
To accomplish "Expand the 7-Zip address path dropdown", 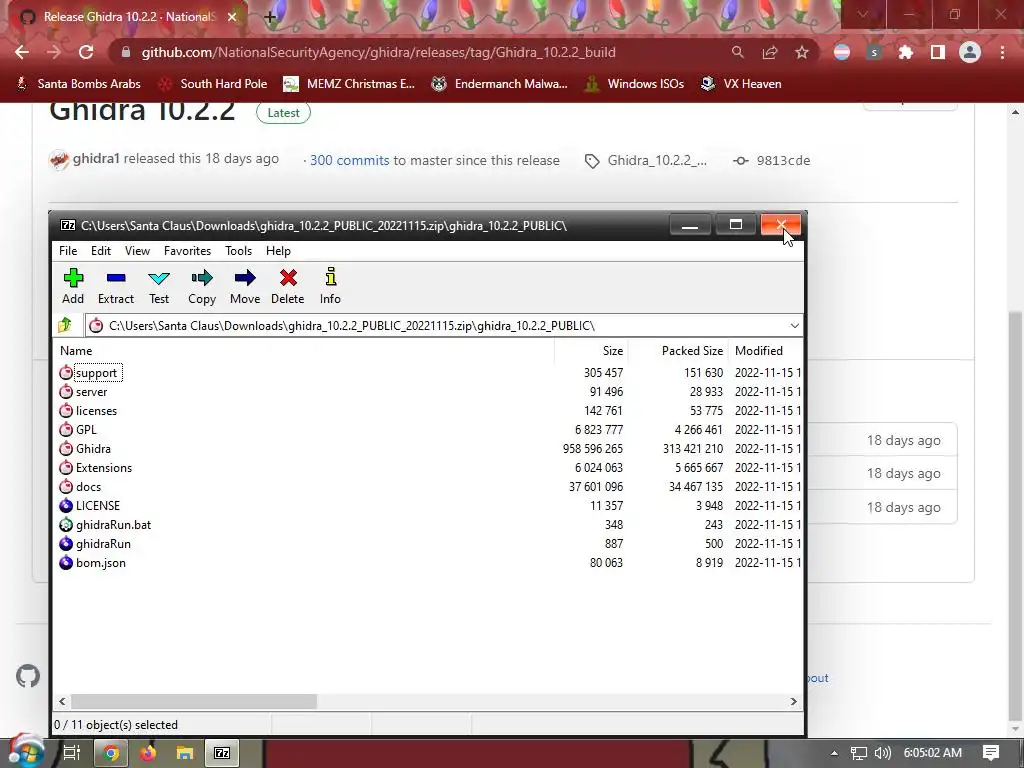I will tap(794, 325).
